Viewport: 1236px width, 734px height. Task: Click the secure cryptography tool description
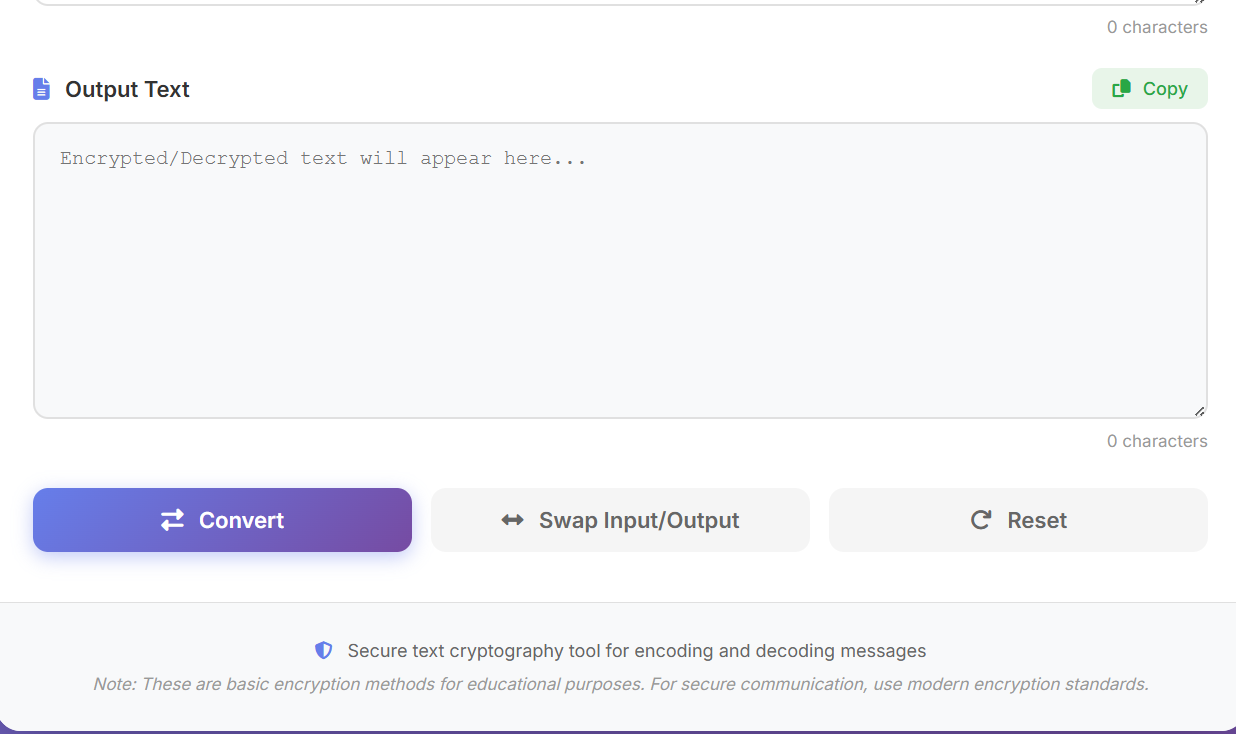[636, 650]
